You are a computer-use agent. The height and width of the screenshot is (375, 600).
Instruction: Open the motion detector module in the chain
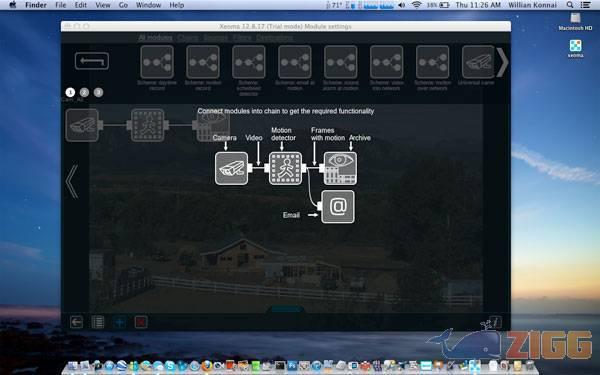148,125
